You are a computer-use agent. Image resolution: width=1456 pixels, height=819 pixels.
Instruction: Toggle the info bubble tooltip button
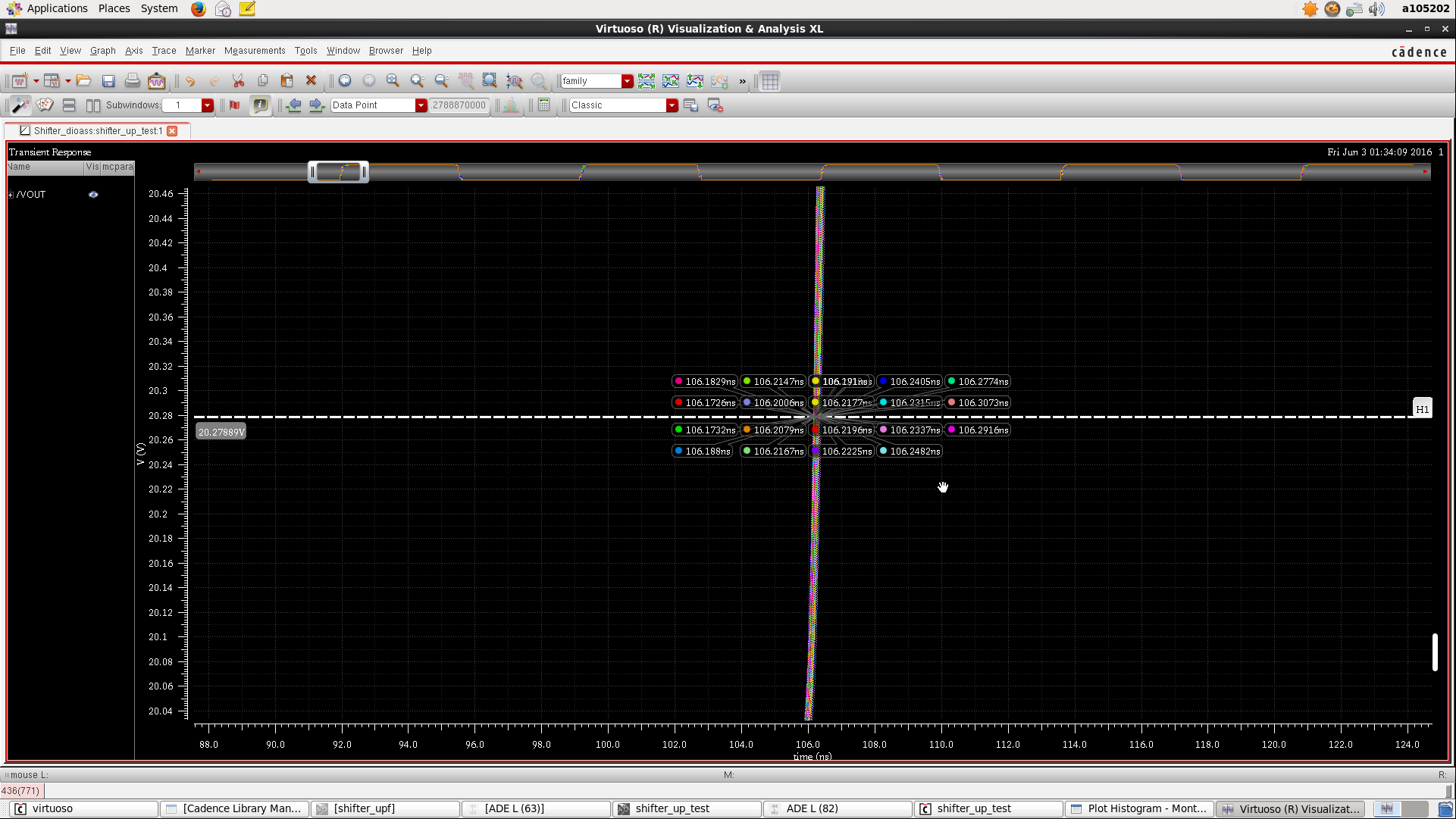coord(260,105)
